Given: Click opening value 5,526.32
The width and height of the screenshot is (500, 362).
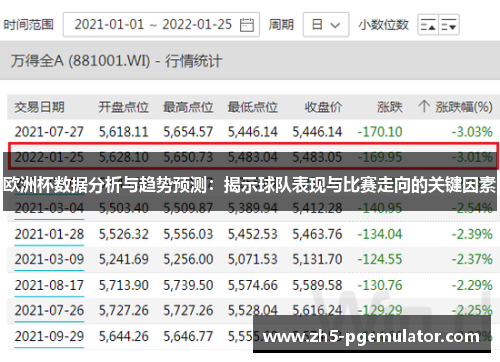Looking at the screenshot, I should (x=123, y=234).
